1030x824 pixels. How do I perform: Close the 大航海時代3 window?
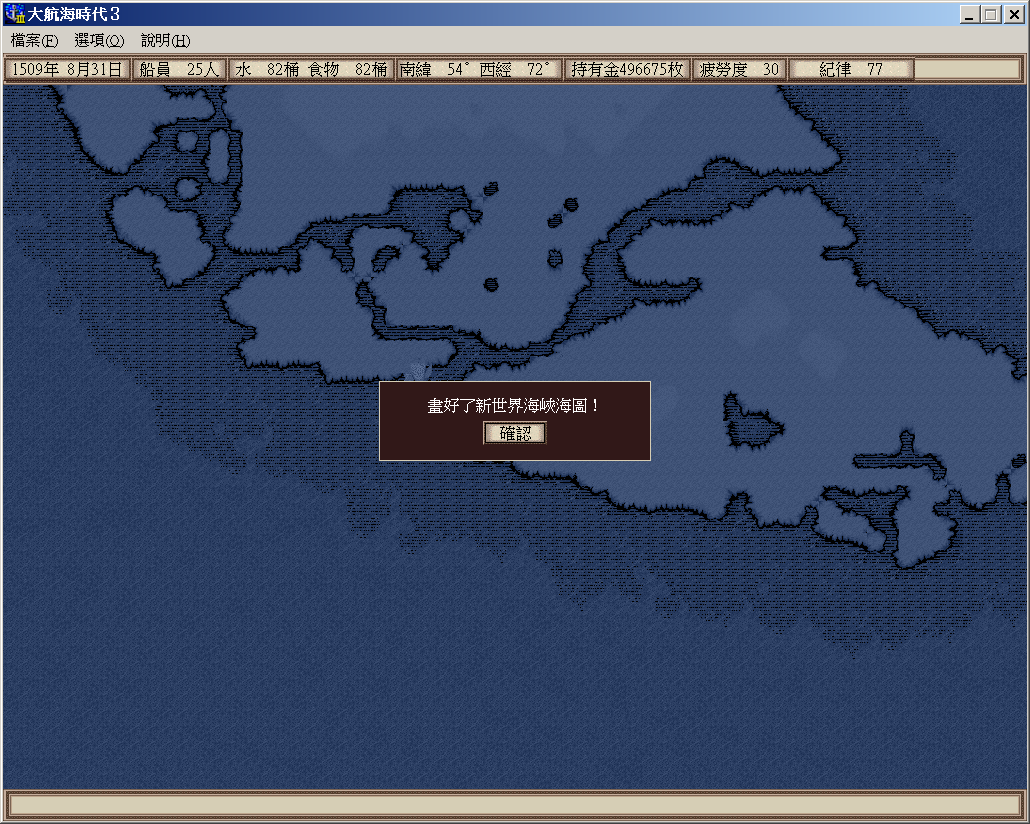pos(1013,15)
